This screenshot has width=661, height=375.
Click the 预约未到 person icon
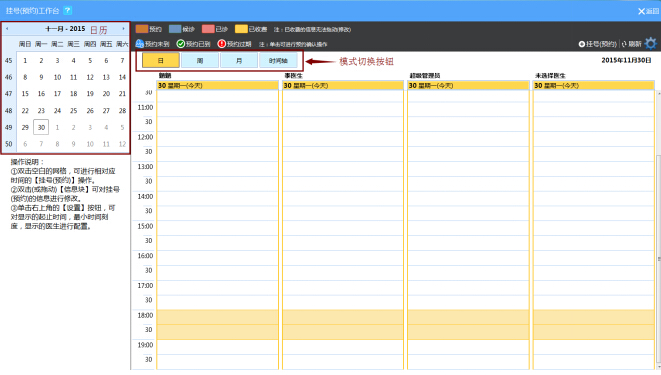140,43
